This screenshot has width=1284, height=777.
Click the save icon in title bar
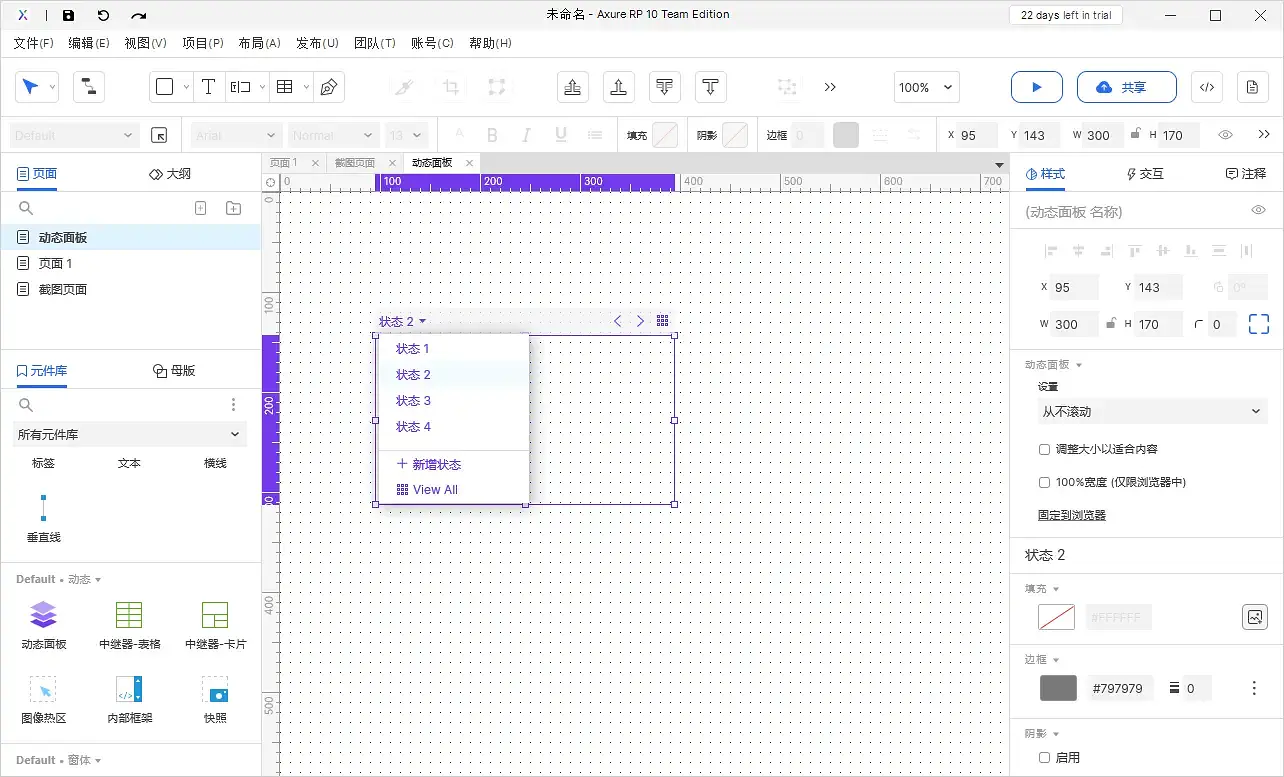68,15
